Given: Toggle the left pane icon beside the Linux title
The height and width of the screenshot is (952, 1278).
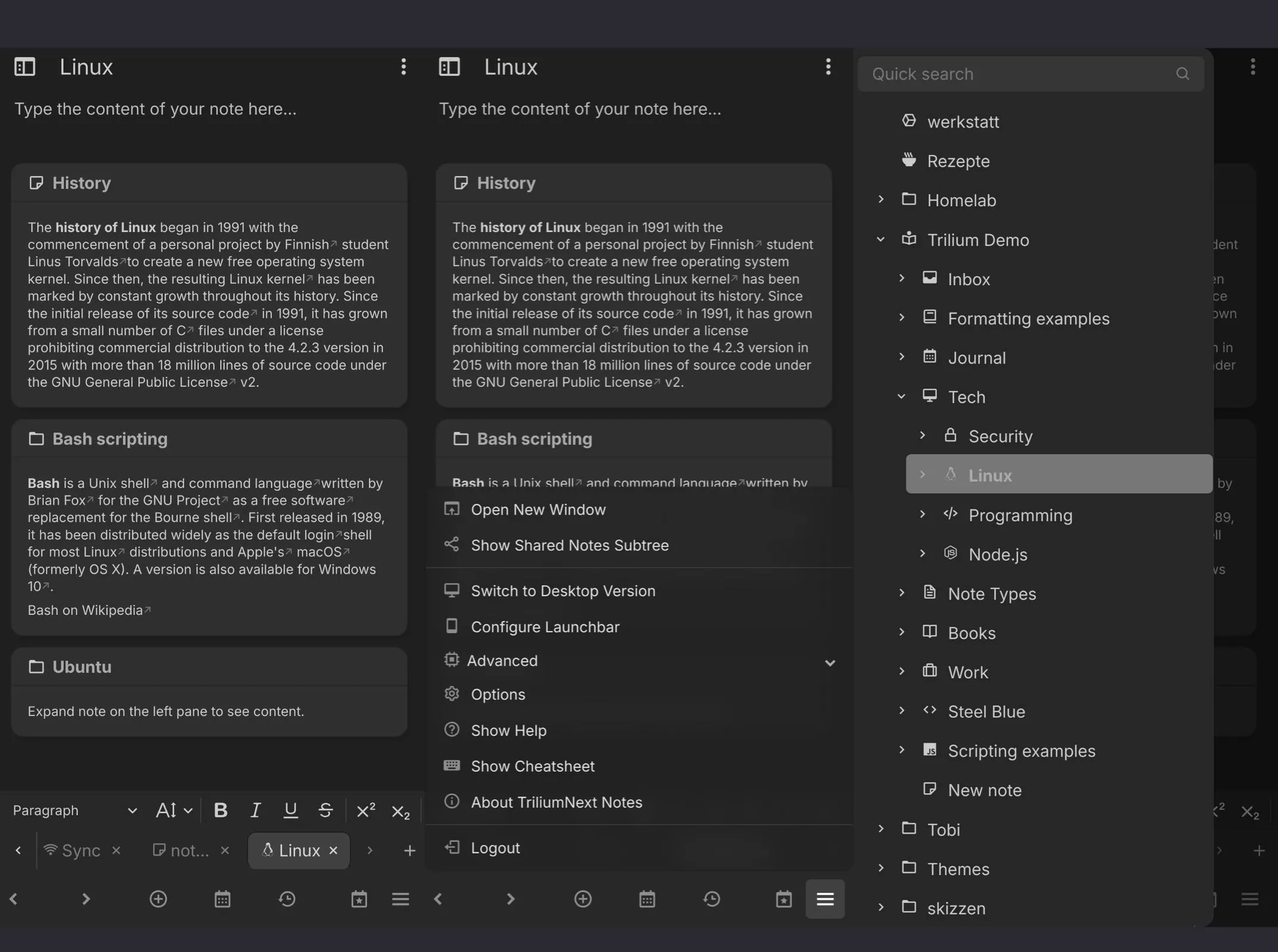Looking at the screenshot, I should (x=24, y=67).
